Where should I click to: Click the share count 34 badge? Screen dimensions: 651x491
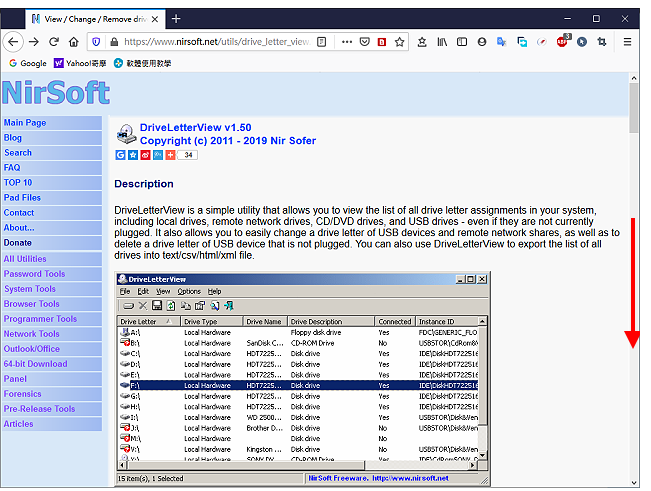[x=188, y=155]
